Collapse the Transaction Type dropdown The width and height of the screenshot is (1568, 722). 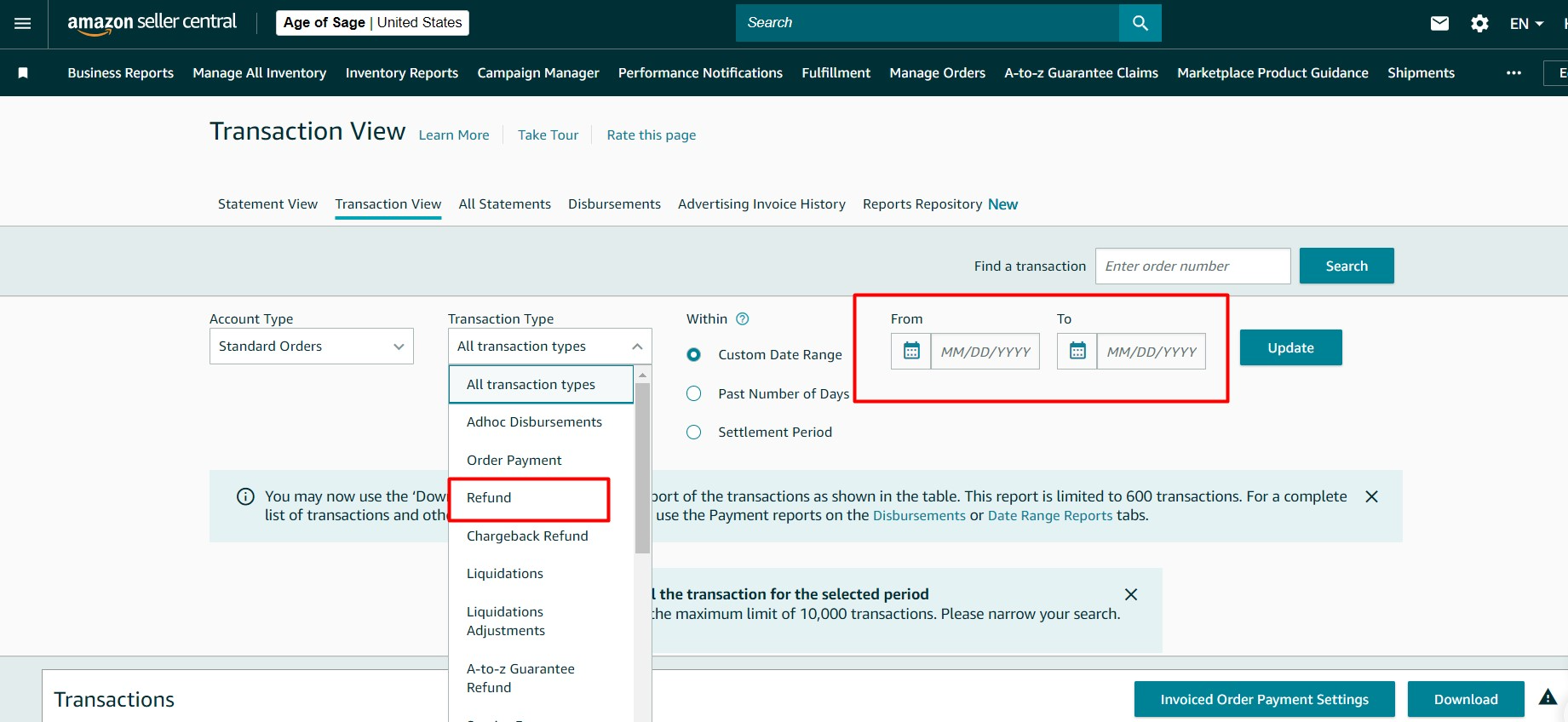[550, 347]
